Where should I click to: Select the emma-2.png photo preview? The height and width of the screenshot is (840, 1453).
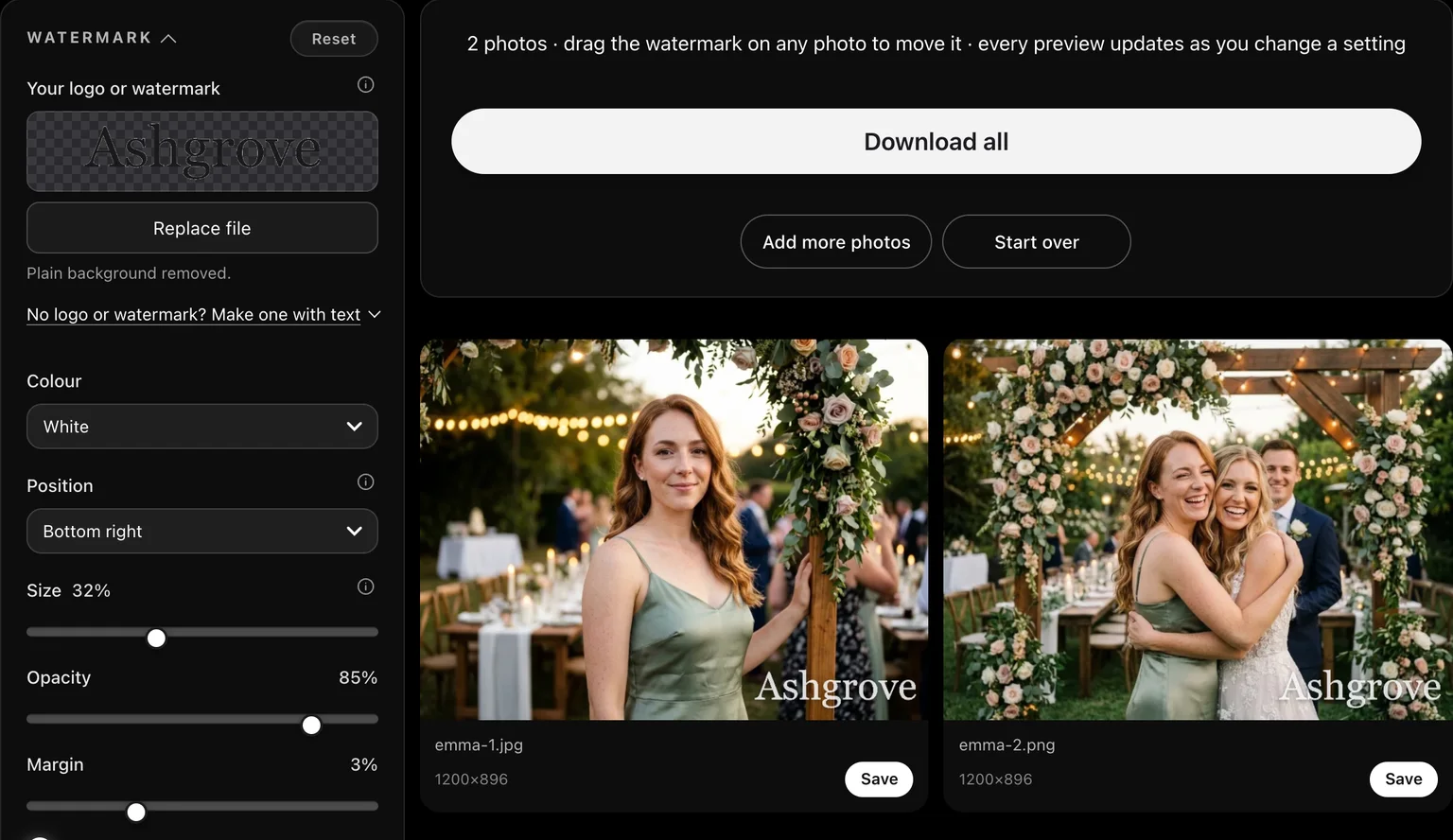1199,530
